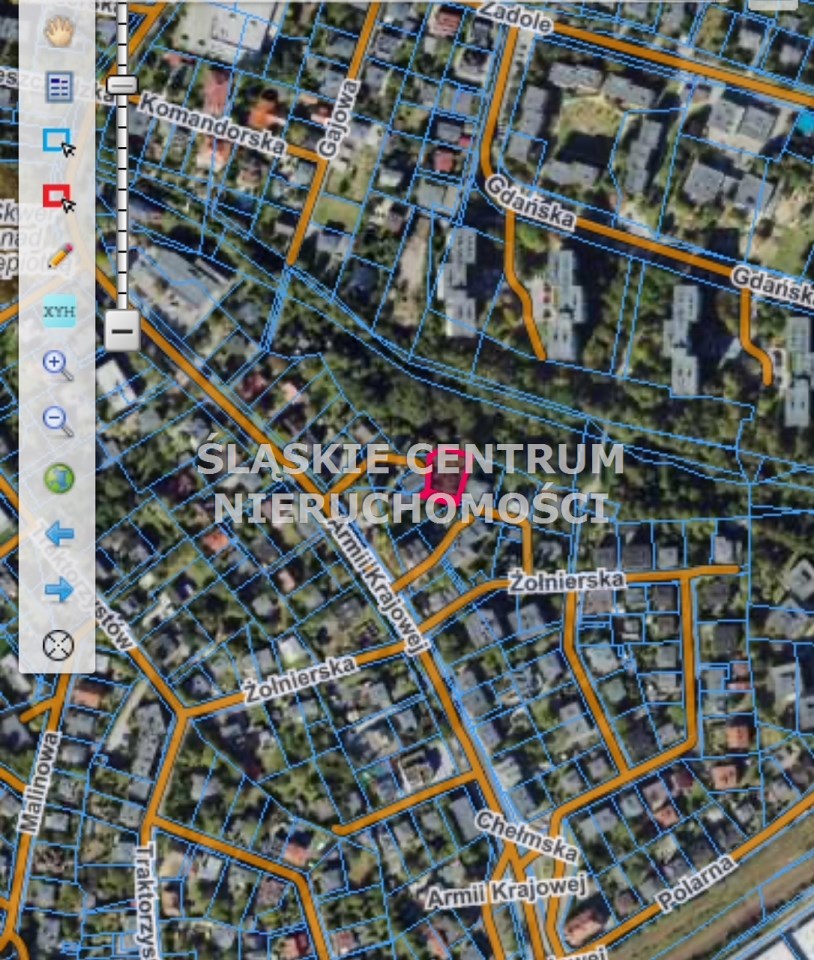Choose the zoom out magnifier tool
Screen dimensions: 814x960
point(59,422)
